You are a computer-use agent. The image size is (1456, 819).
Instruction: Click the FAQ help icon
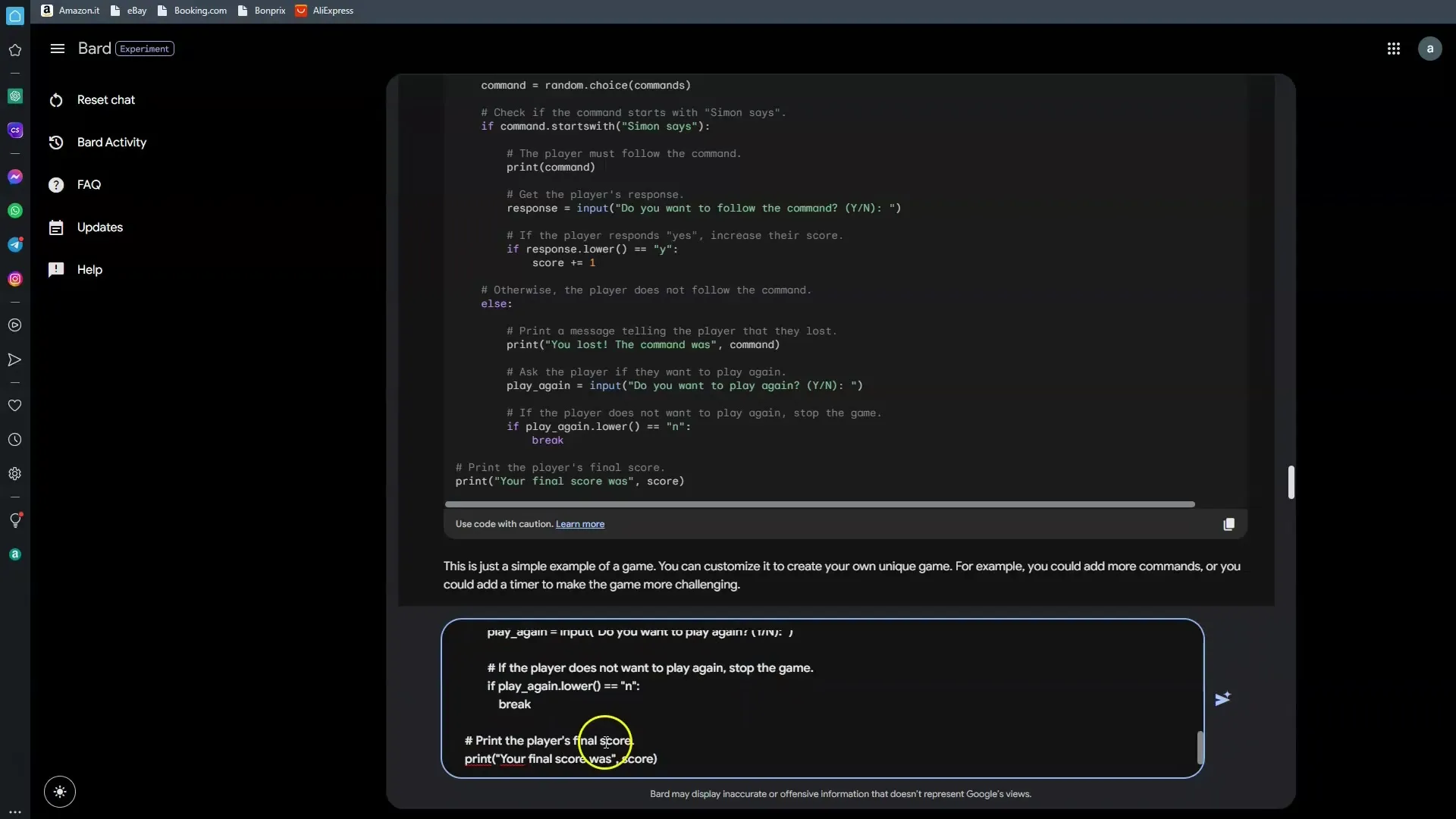(x=56, y=184)
